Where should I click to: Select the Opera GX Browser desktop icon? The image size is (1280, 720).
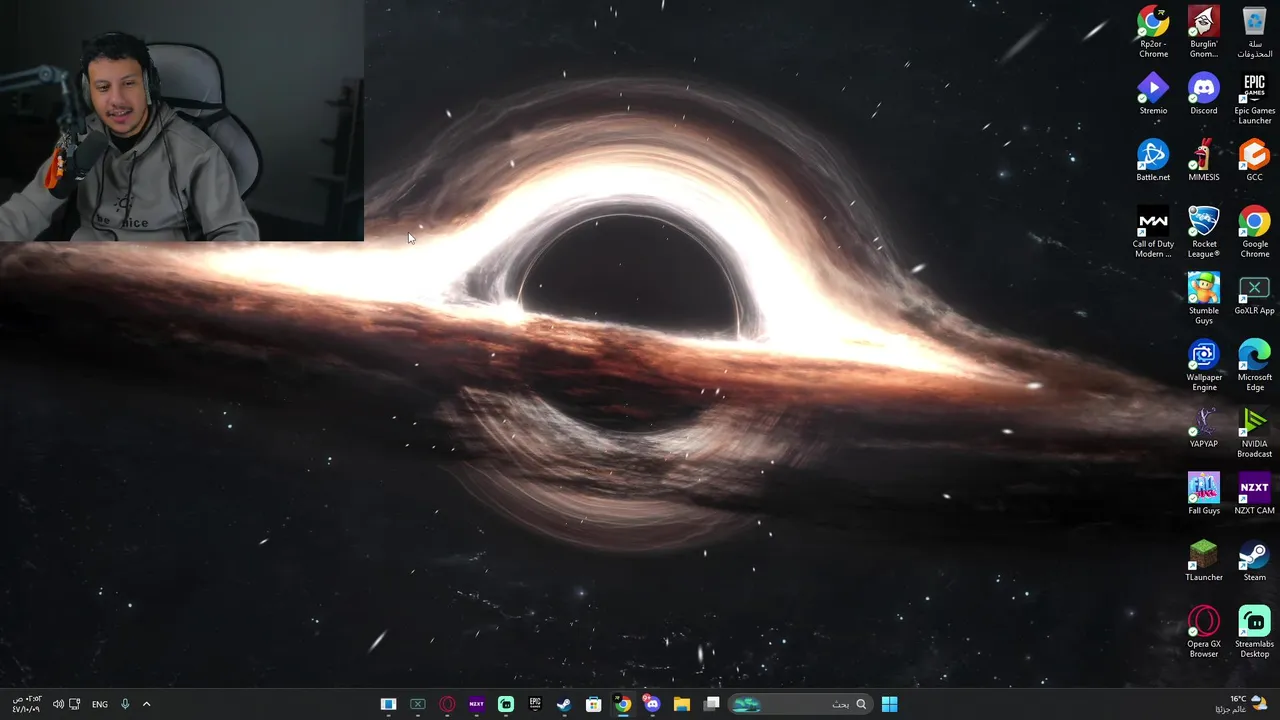(1204, 632)
